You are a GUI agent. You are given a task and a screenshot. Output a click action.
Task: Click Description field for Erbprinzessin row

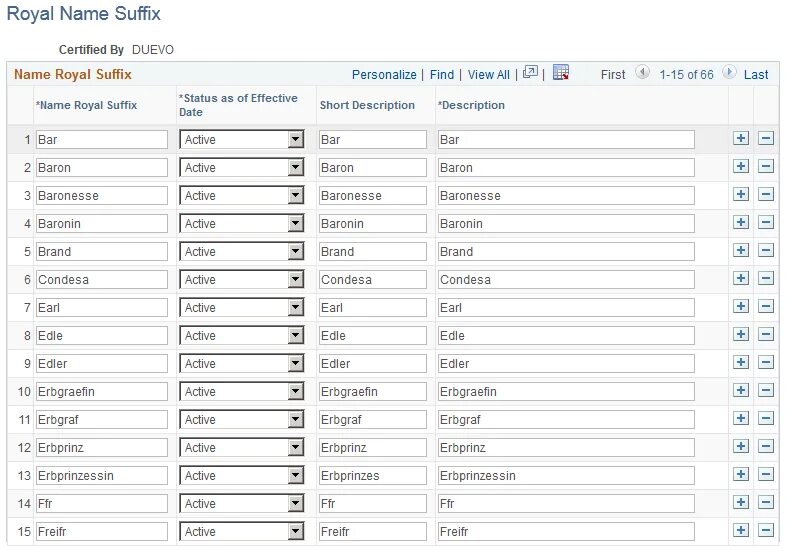pos(565,476)
